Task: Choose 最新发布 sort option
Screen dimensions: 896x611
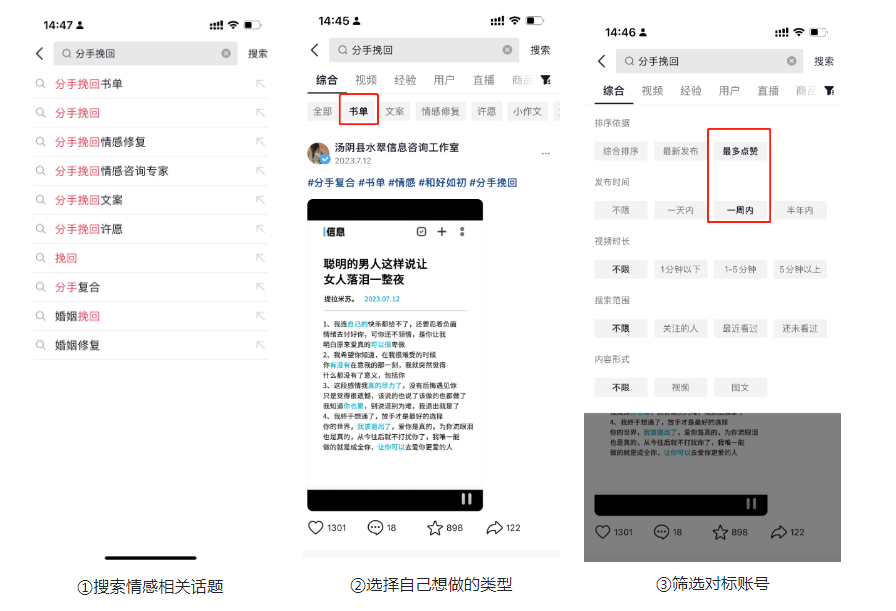Action: click(x=680, y=151)
